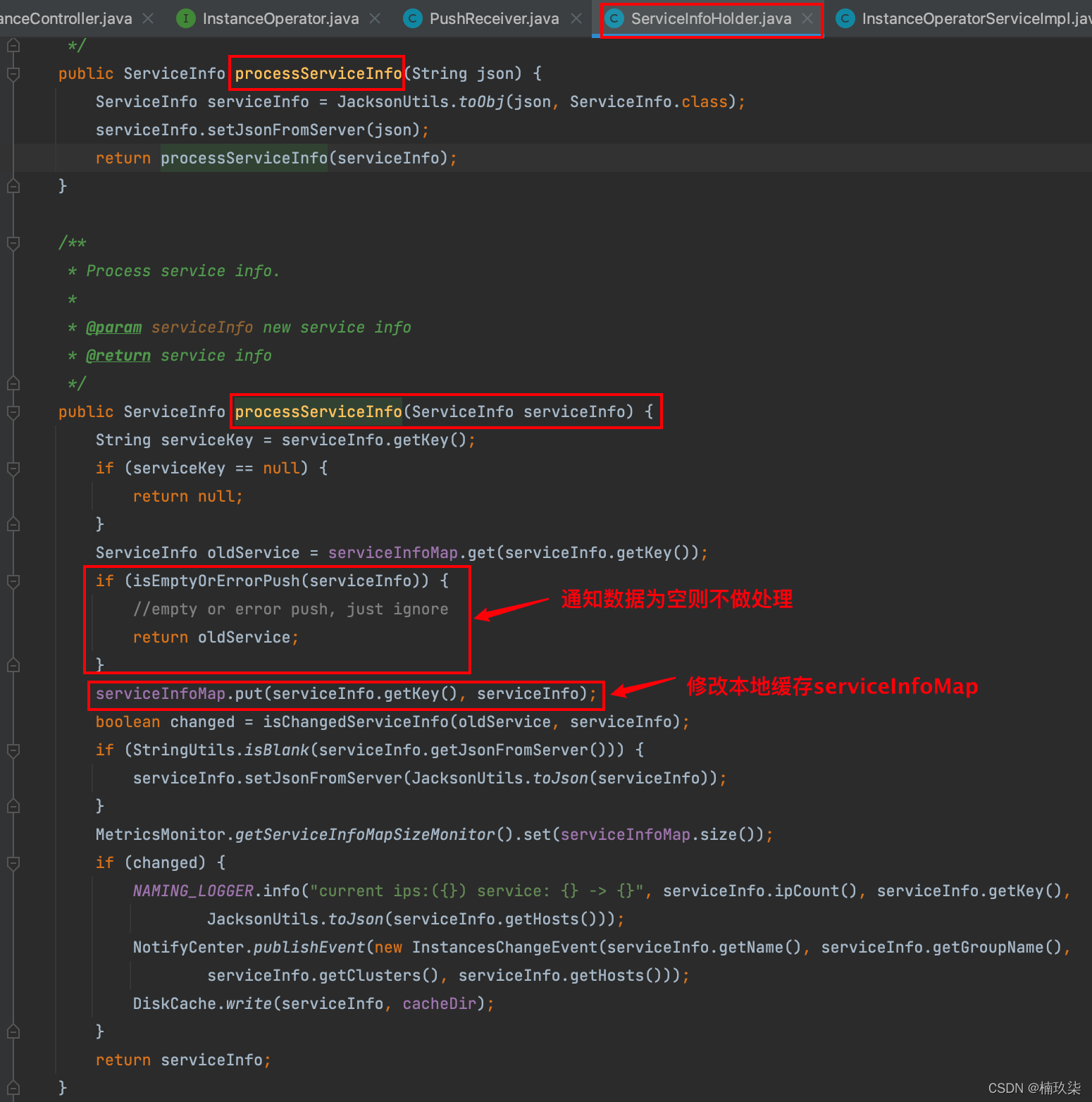Click fold end marker after 'return processServiceInfo(serviceInfo);' block
This screenshot has width=1092, height=1102.
[x=13, y=186]
